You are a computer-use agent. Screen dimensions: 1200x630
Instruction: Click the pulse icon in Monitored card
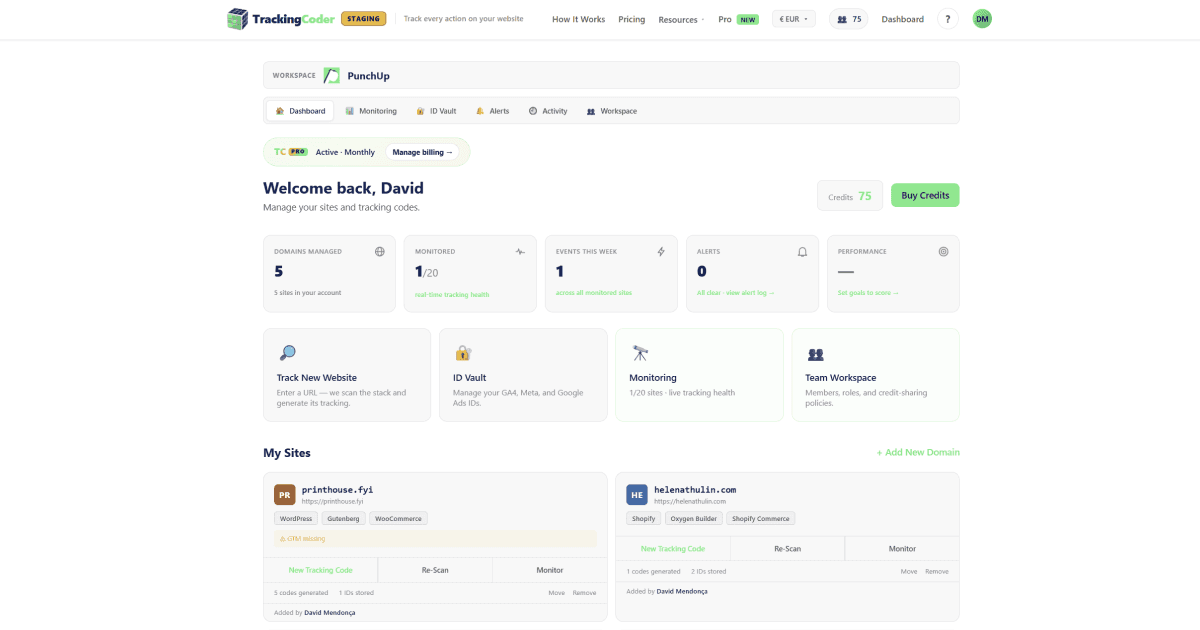(x=520, y=252)
